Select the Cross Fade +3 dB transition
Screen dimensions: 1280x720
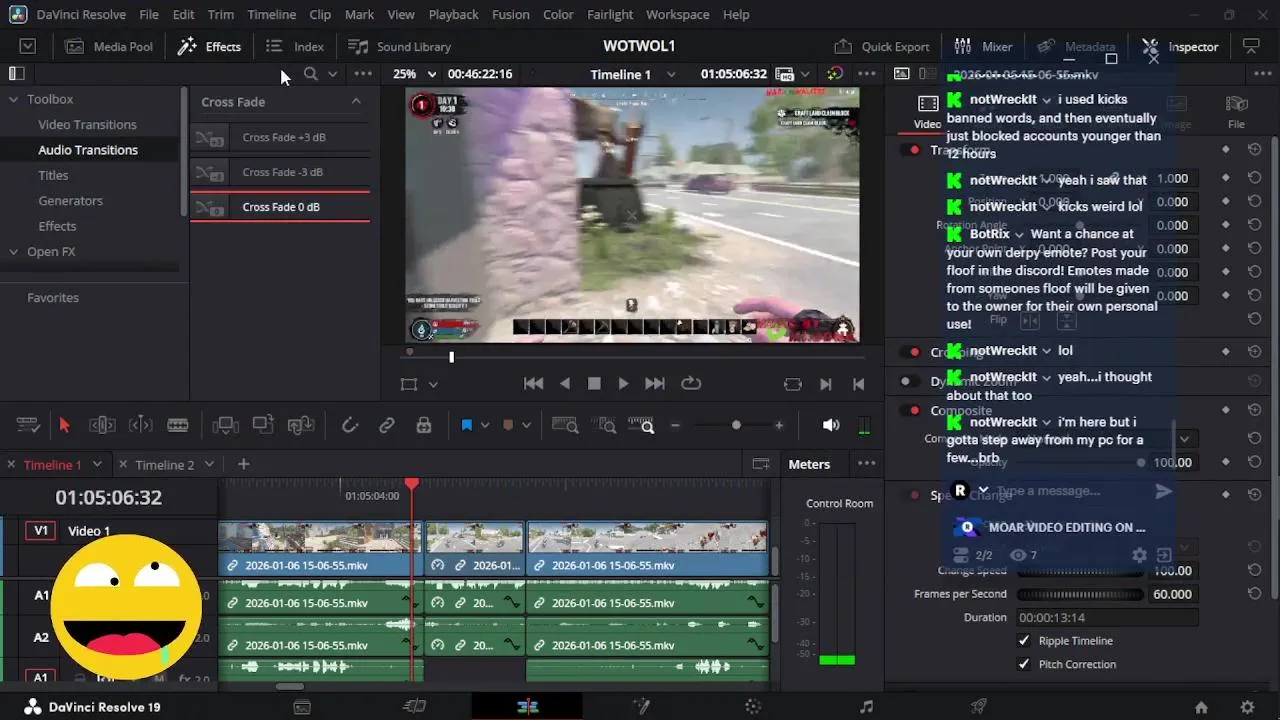click(280, 137)
